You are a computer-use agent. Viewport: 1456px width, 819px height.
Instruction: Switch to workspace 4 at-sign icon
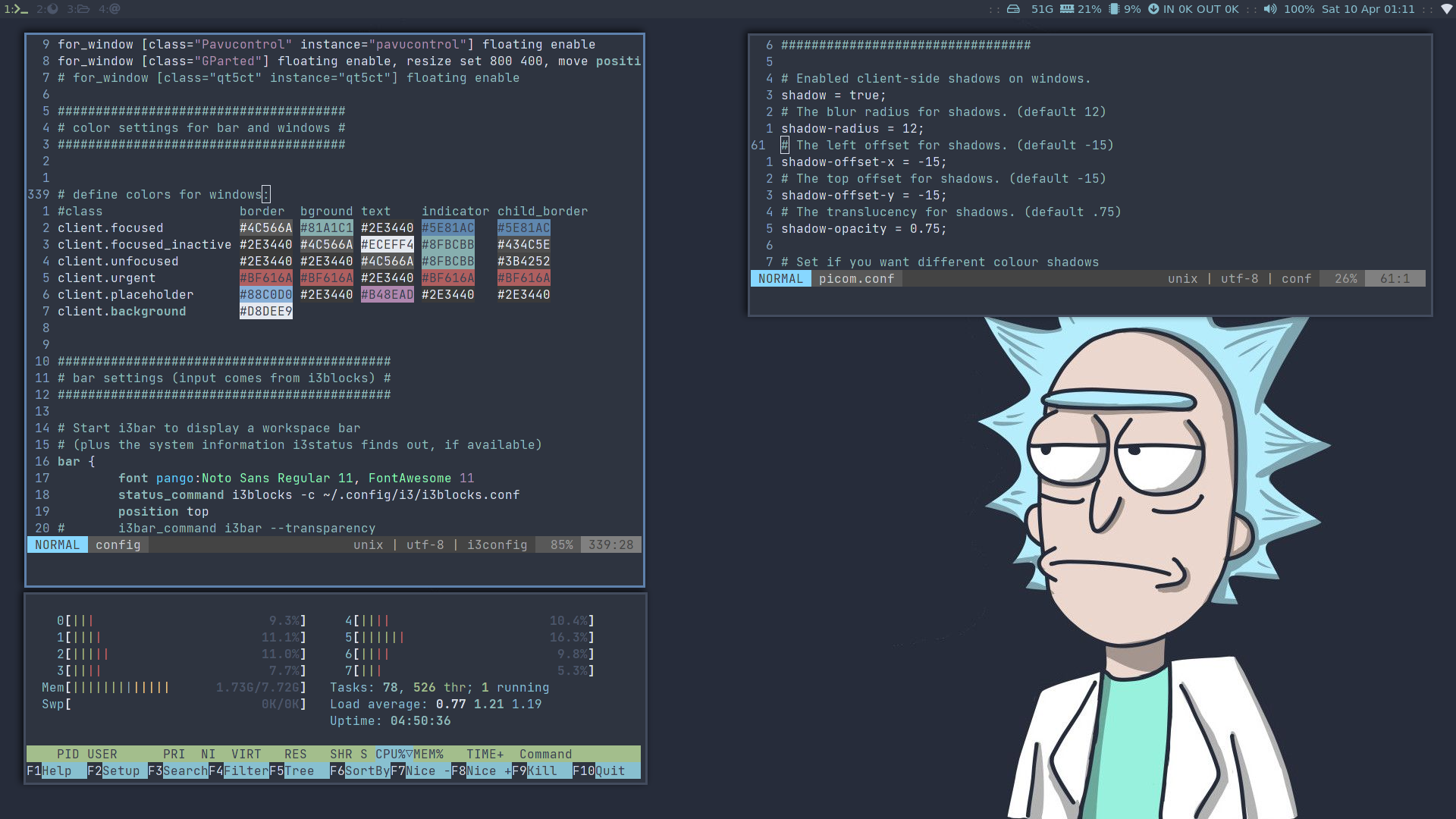click(108, 9)
